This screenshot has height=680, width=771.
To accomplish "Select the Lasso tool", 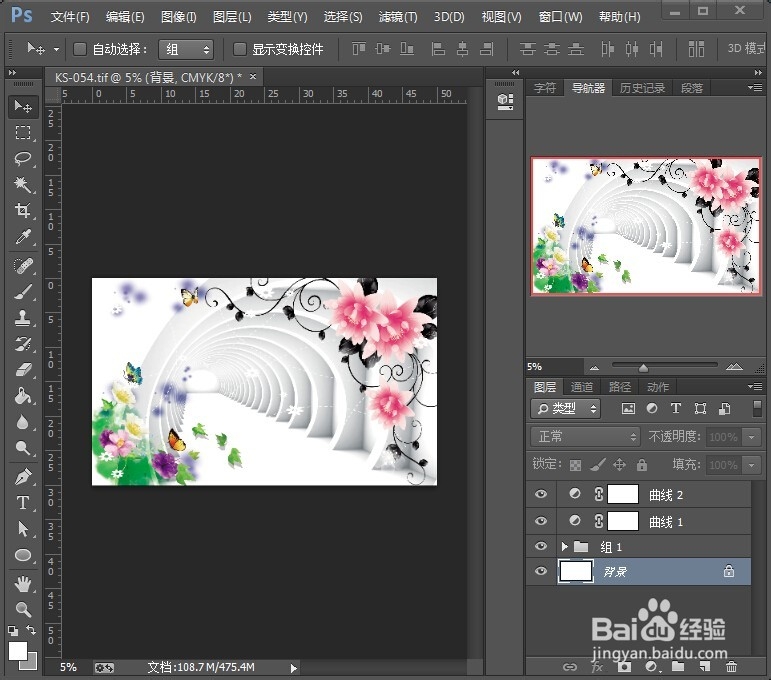I will click(x=23, y=158).
